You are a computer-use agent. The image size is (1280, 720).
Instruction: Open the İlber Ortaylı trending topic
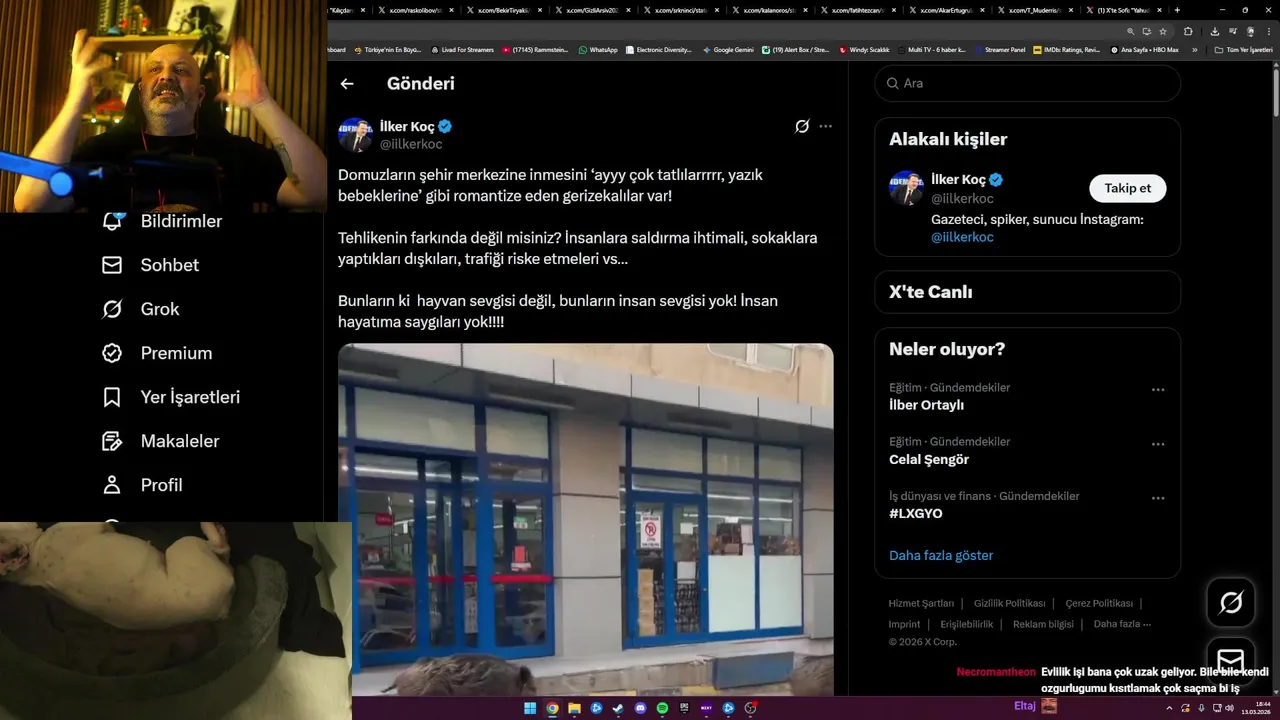tap(926, 405)
